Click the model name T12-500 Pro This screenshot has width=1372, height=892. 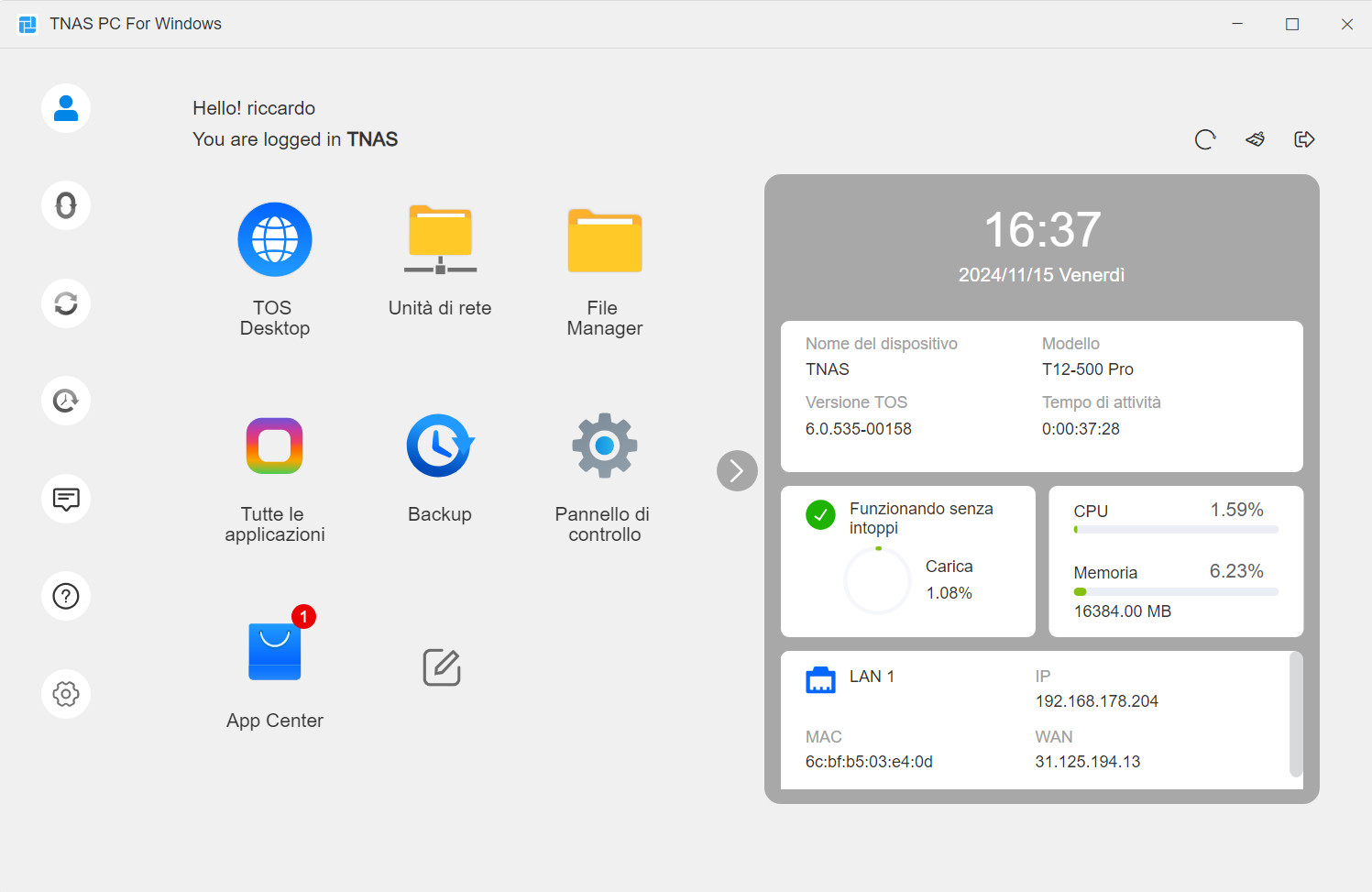(1088, 369)
